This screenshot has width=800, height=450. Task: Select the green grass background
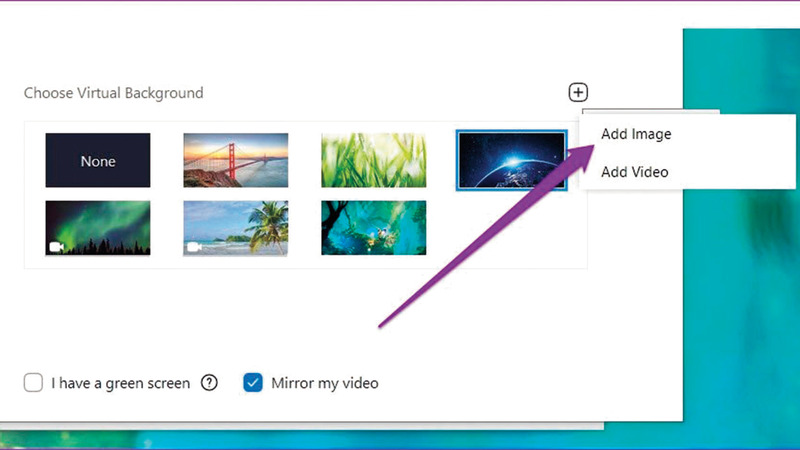373,160
